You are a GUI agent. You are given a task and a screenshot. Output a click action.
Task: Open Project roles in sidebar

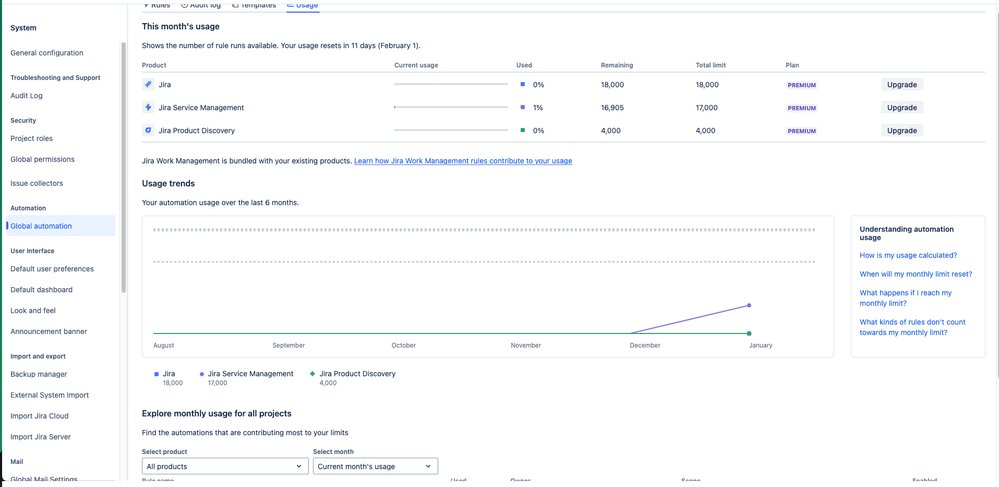point(31,138)
